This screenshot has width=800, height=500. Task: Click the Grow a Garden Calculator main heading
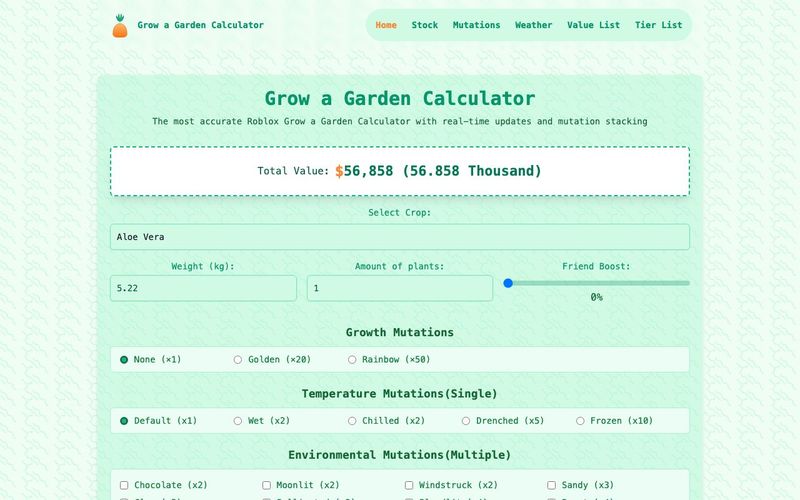399,98
